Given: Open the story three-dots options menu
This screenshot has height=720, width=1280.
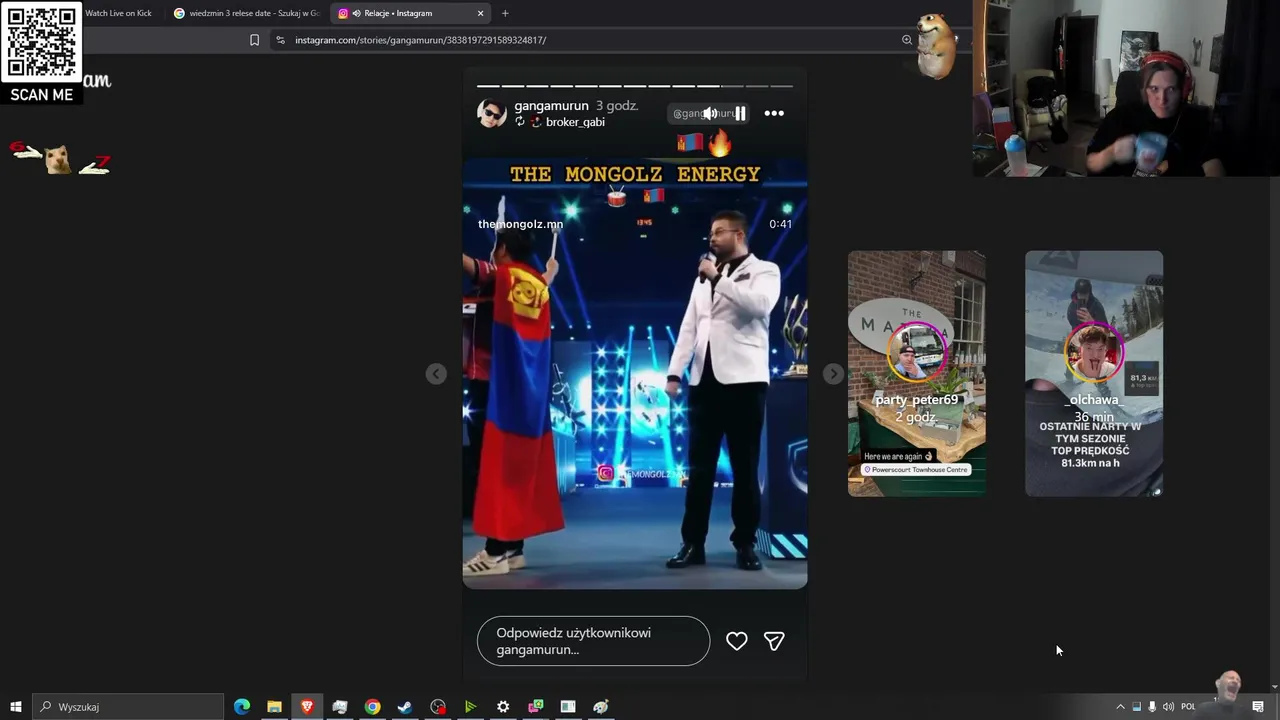Looking at the screenshot, I should tap(774, 114).
